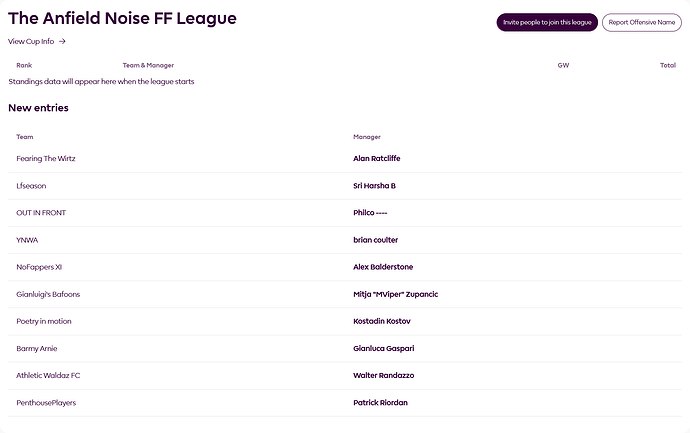Click manager Walter Randazzo
This screenshot has height=433, width=690.
[x=383, y=375]
